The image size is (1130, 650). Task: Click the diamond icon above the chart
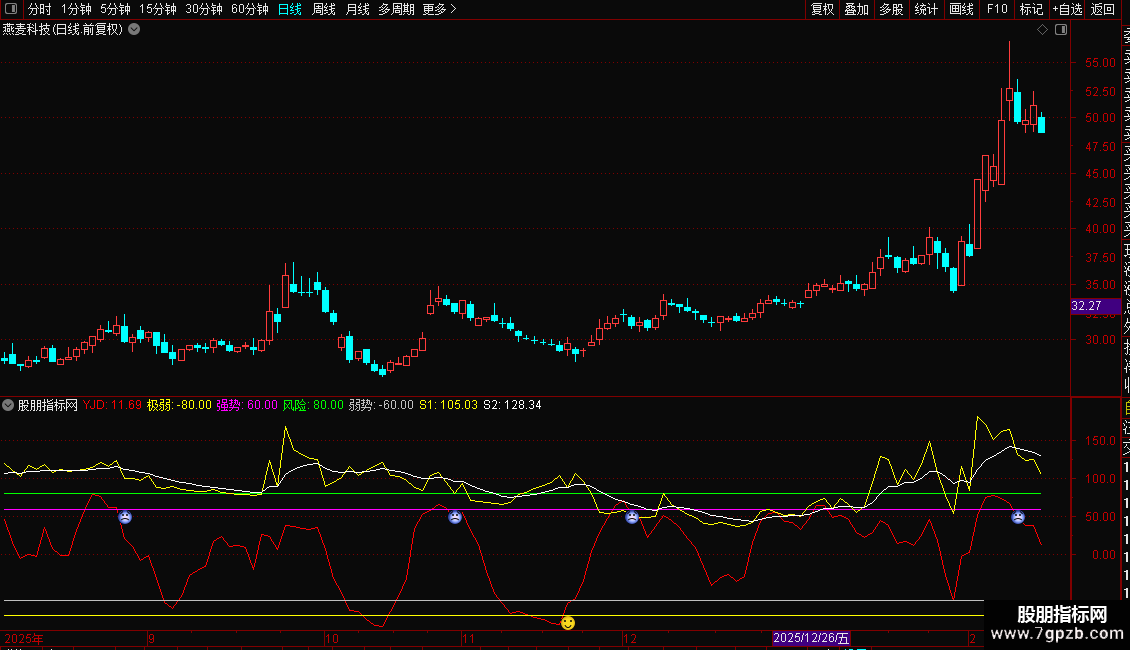click(x=1043, y=30)
